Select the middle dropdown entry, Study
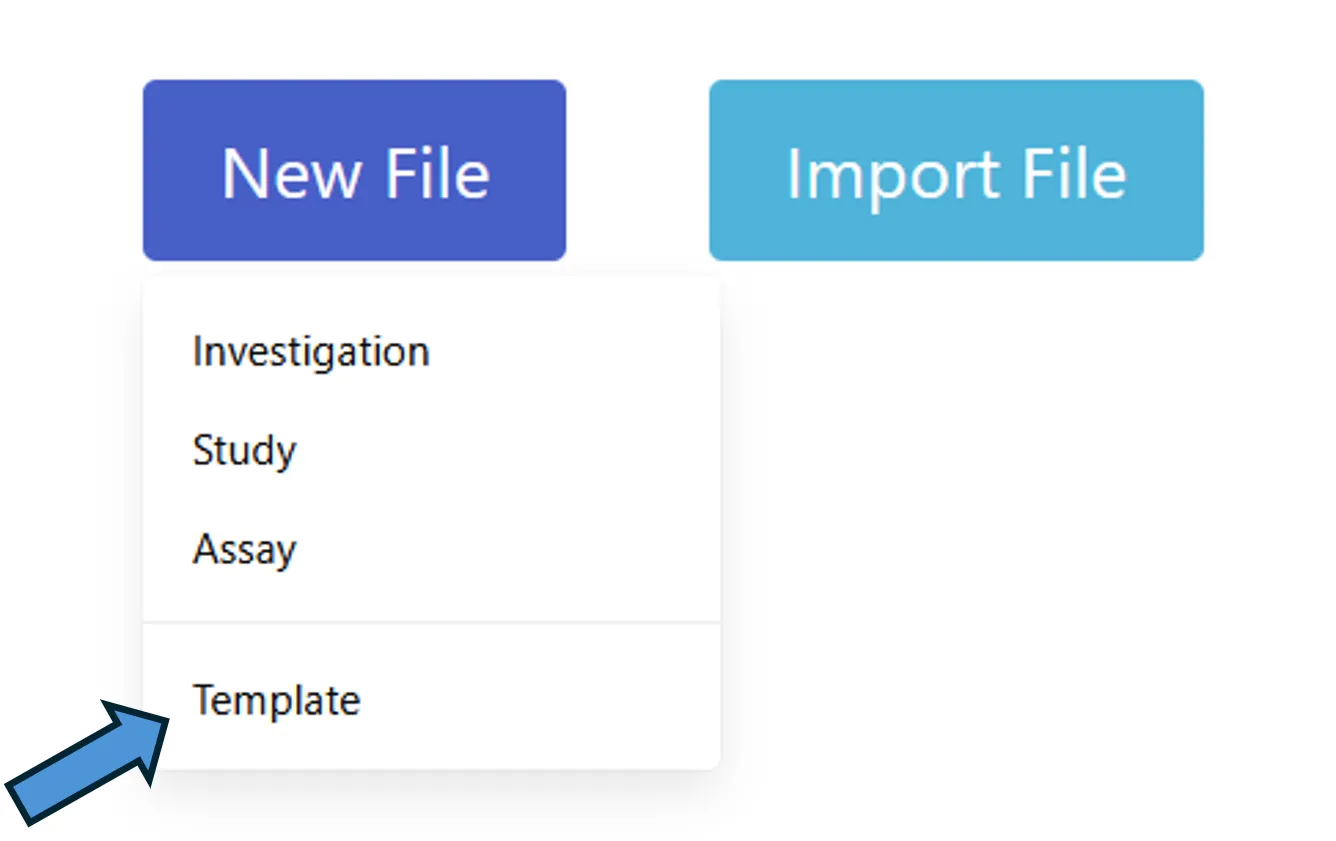Viewport: 1336px width, 841px height. click(x=431, y=450)
